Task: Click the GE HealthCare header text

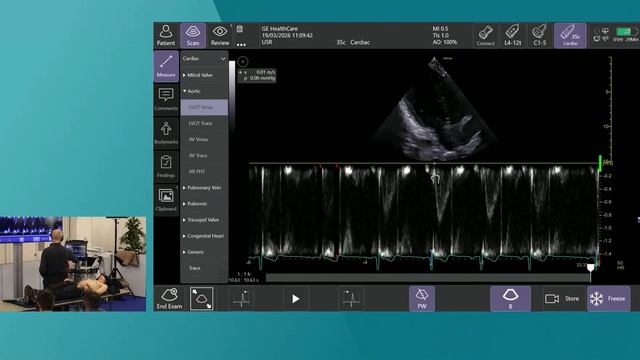Action: pyautogui.click(x=280, y=29)
